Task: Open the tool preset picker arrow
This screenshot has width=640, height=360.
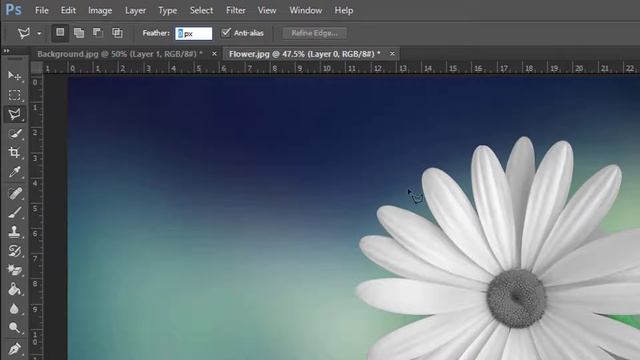Action: [39, 33]
